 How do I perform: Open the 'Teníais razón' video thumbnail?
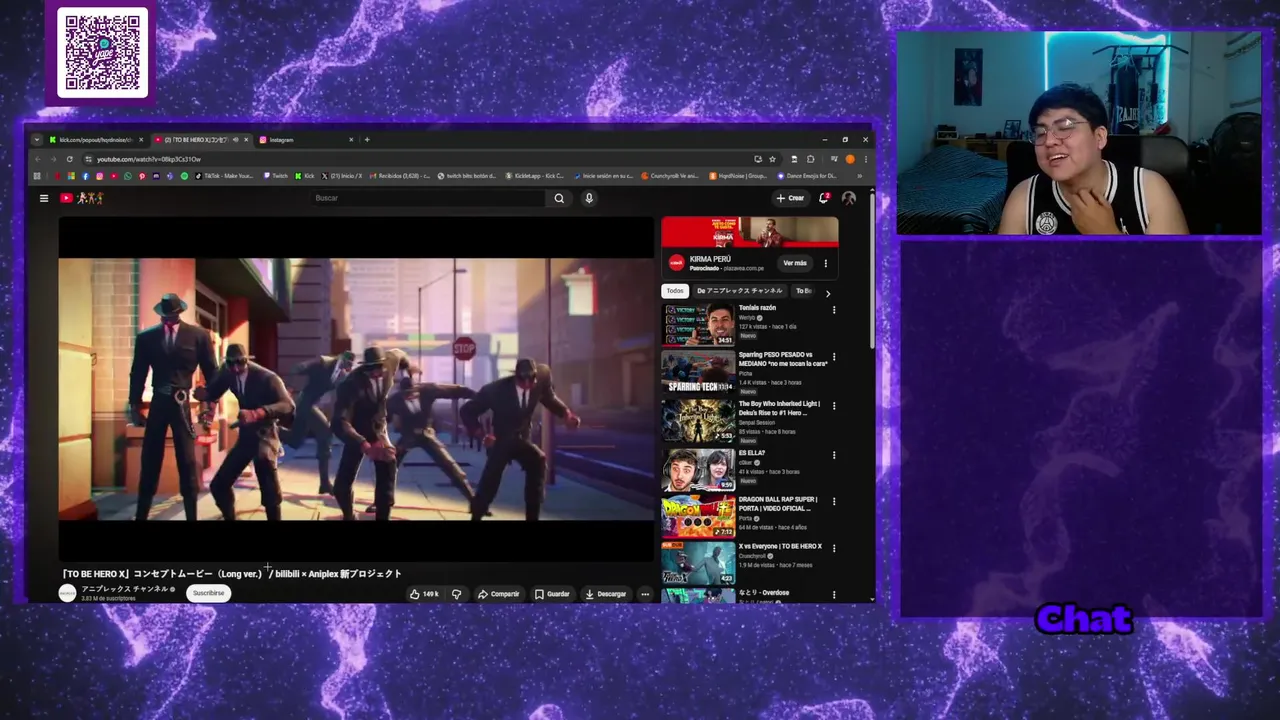coord(699,324)
